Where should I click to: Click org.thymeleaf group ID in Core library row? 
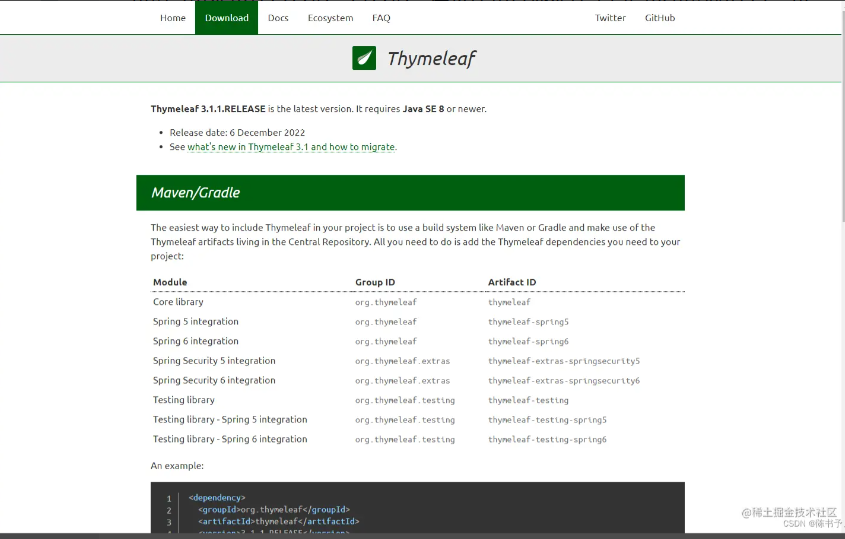coord(386,302)
